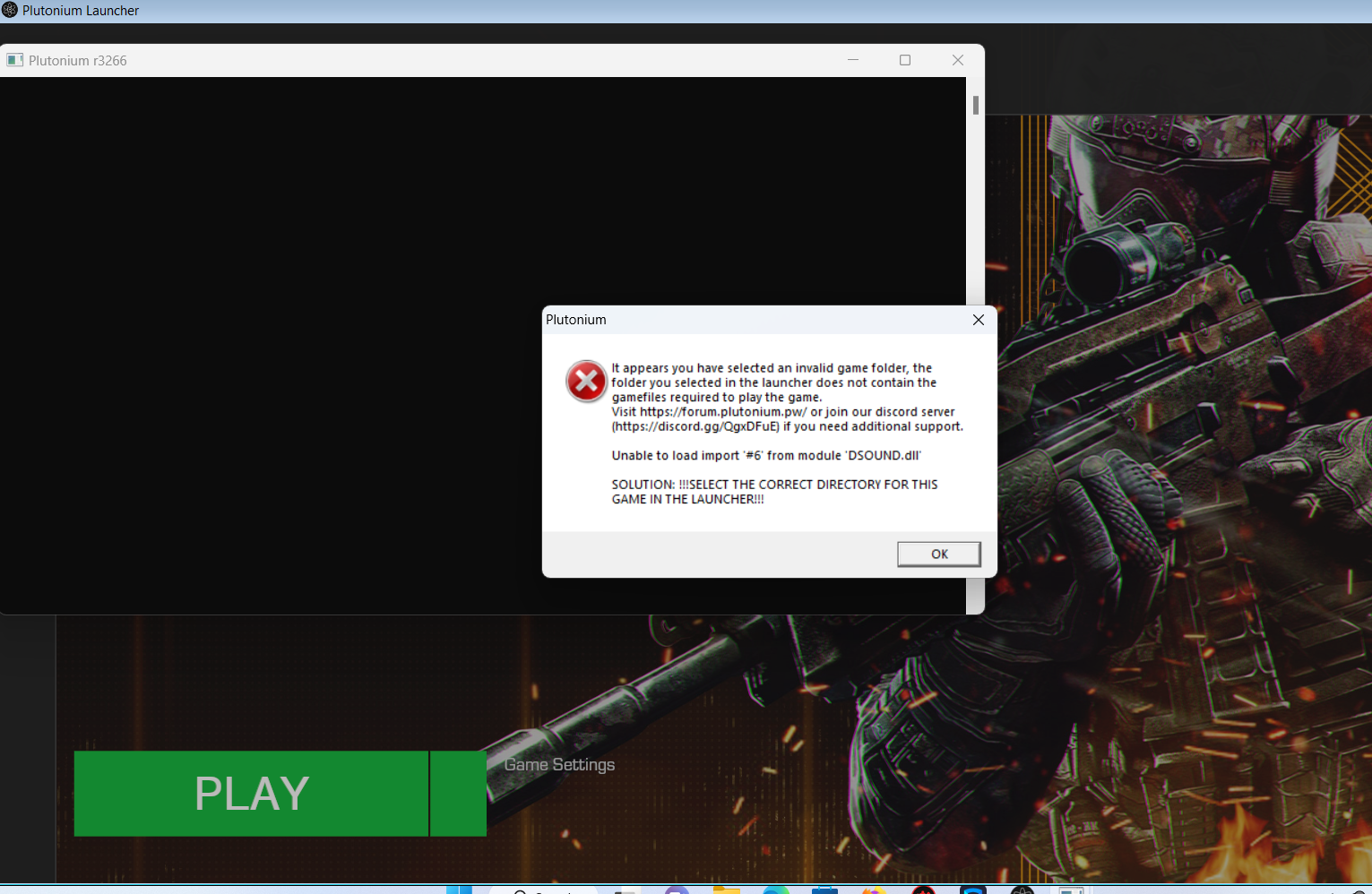1372x894 pixels.
Task: Click the Plutonium Launcher logo icon
Action: [x=10, y=11]
